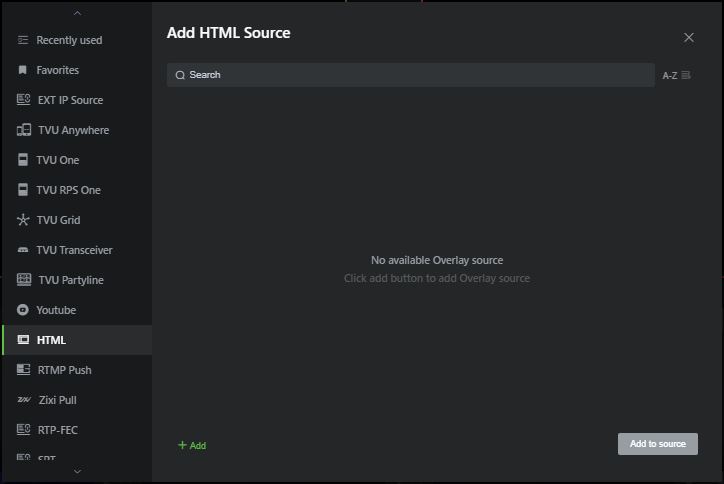Image resolution: width=724 pixels, height=484 pixels.
Task: Click the search magnifier icon
Action: (x=180, y=75)
